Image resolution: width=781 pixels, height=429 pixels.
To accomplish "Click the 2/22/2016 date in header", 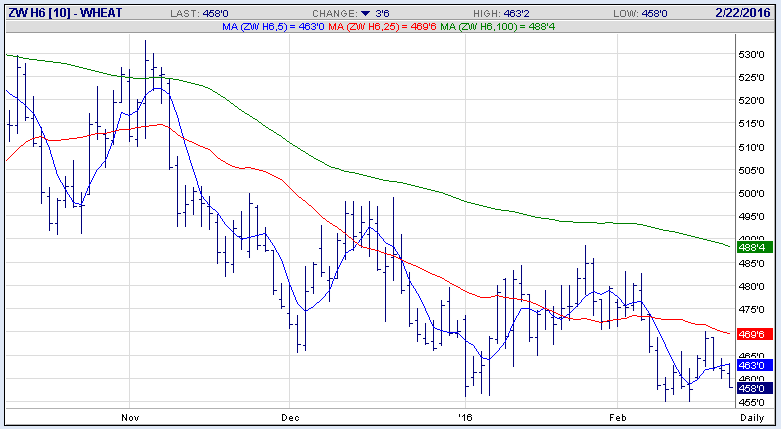I will click(x=743, y=13).
